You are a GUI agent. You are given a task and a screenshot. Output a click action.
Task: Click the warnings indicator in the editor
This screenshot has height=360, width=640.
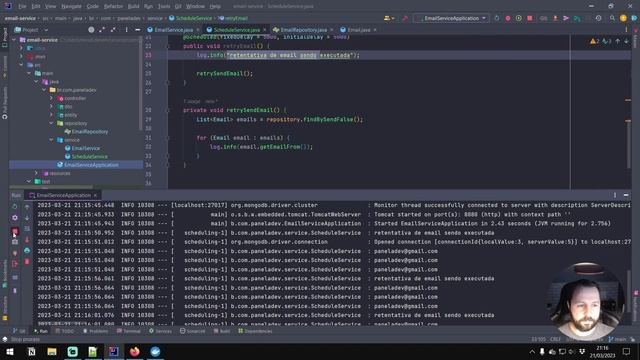594,41
